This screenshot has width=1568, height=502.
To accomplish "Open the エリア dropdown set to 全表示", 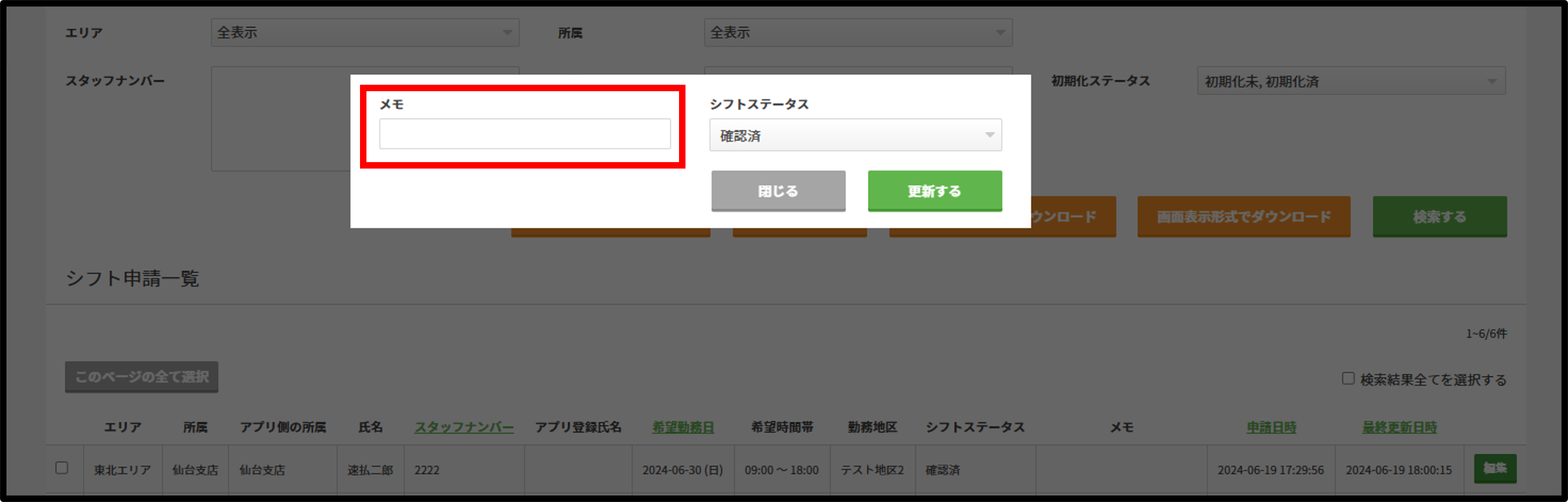I will (x=365, y=32).
